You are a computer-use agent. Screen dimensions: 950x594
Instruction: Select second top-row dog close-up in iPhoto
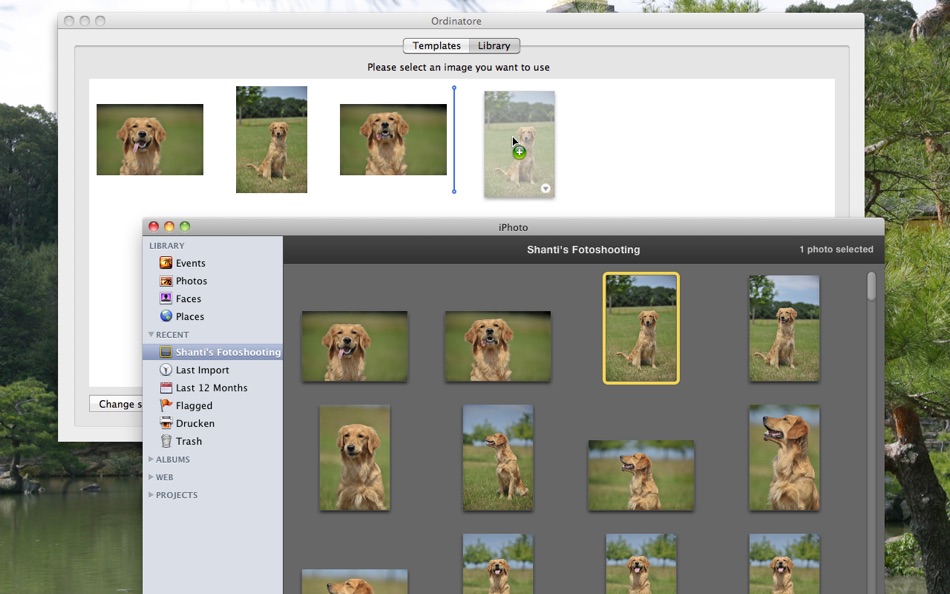tap(497, 346)
